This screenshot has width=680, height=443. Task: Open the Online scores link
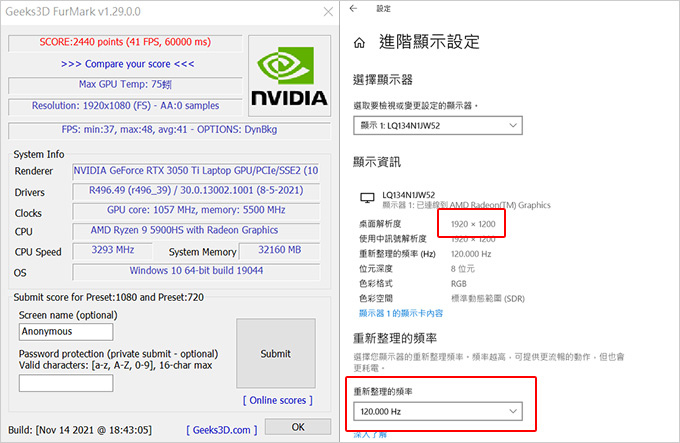click(278, 400)
